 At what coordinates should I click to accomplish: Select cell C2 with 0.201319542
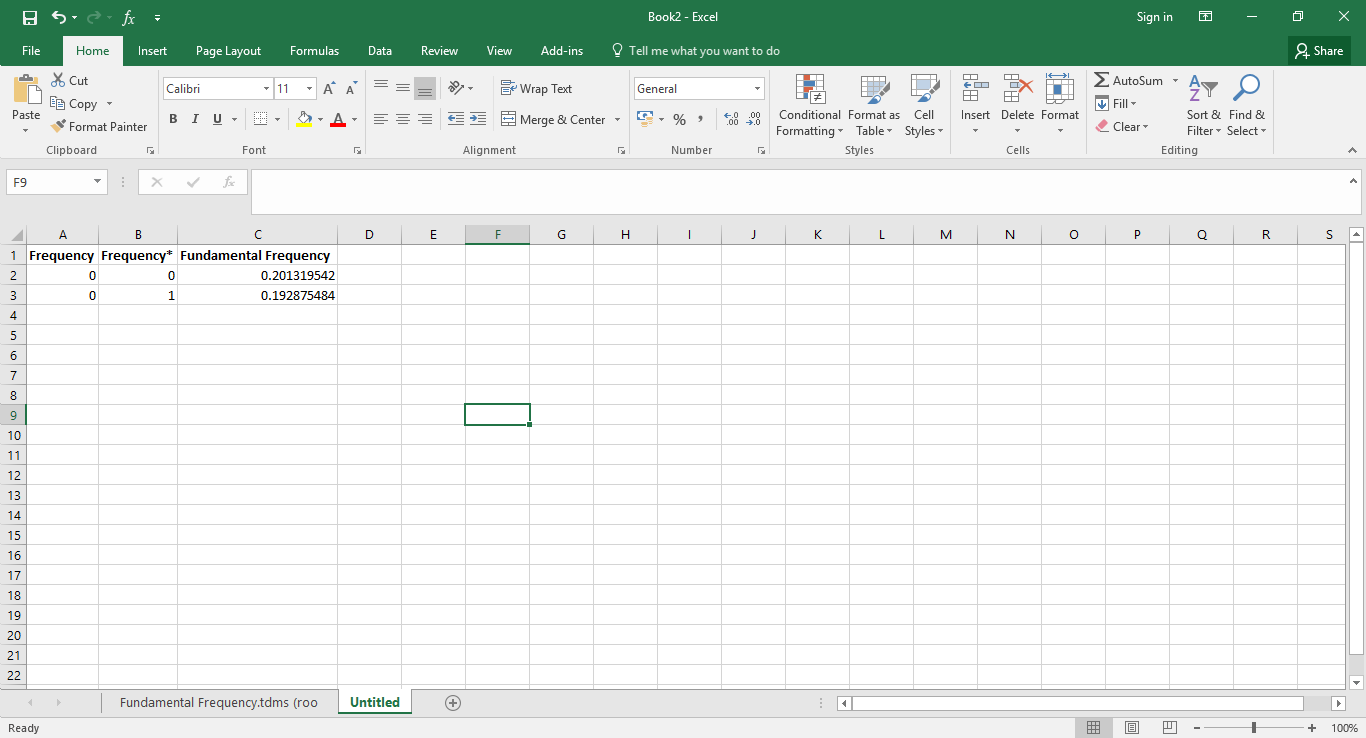click(258, 275)
